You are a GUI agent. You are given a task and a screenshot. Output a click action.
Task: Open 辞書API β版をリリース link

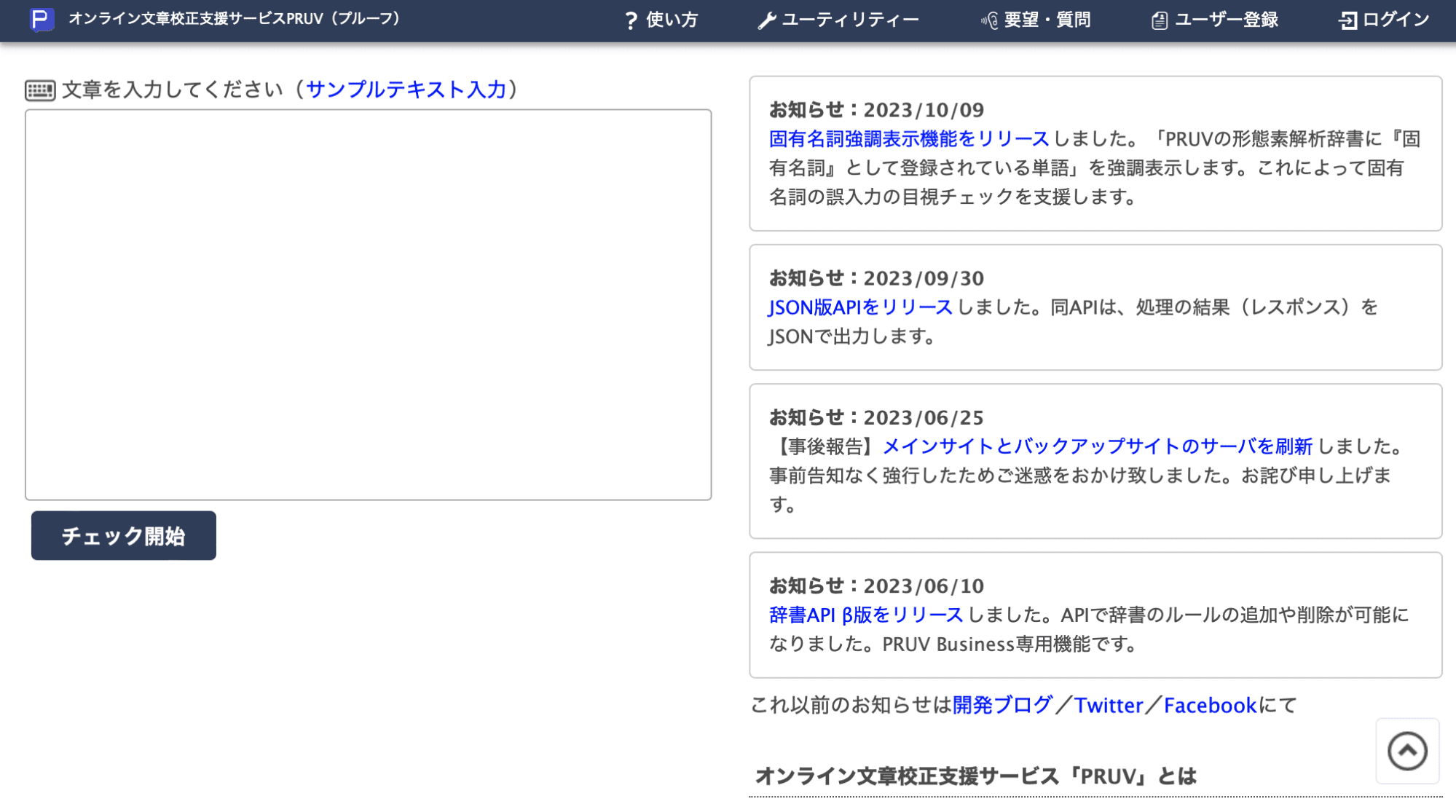pos(866,615)
